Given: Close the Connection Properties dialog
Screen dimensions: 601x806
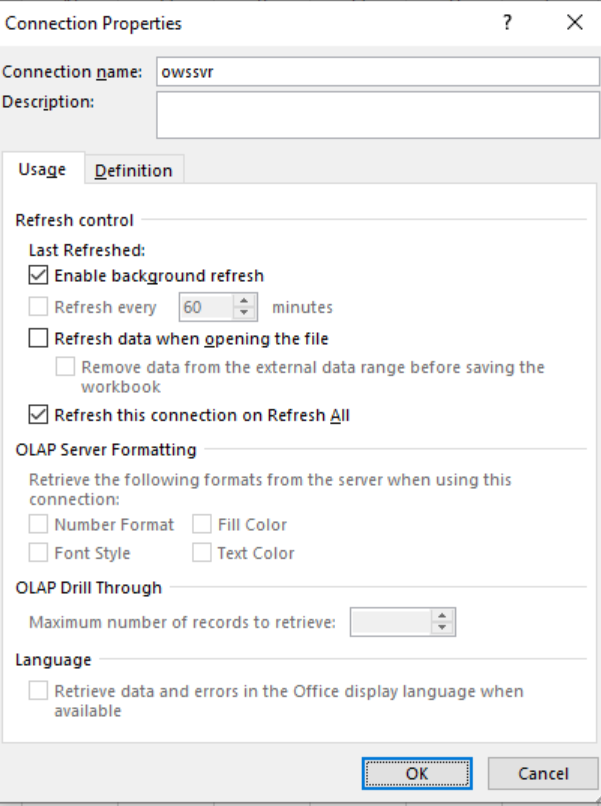Looking at the screenshot, I should (x=574, y=23).
